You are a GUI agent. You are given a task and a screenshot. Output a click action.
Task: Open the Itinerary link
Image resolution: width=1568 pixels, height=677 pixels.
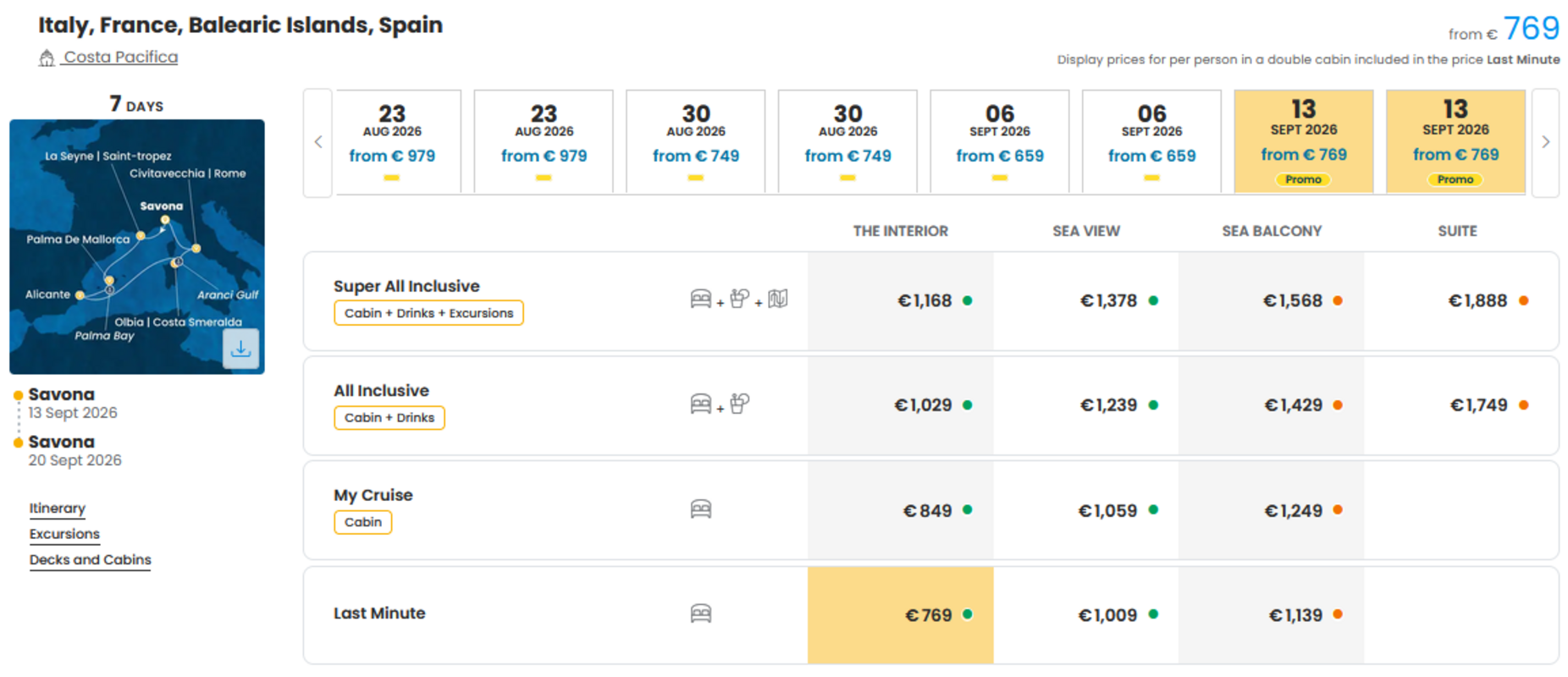point(58,509)
